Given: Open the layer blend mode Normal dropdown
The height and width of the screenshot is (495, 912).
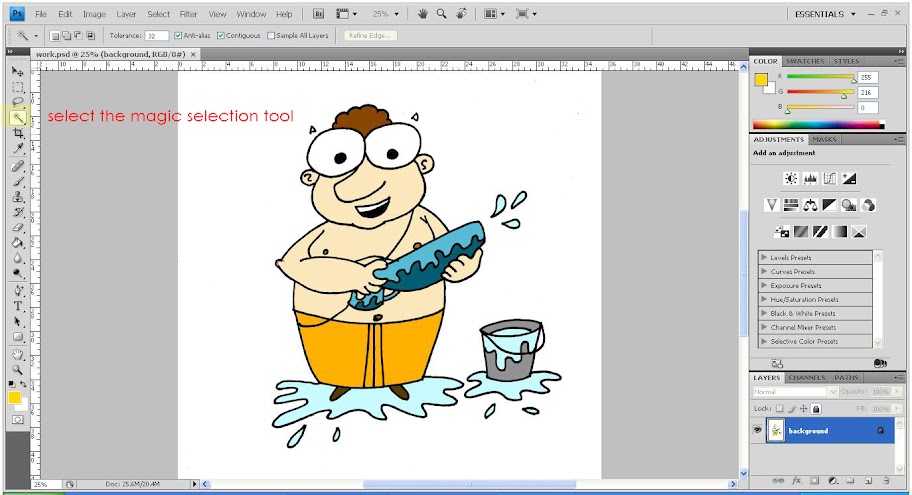Looking at the screenshot, I should pos(795,392).
